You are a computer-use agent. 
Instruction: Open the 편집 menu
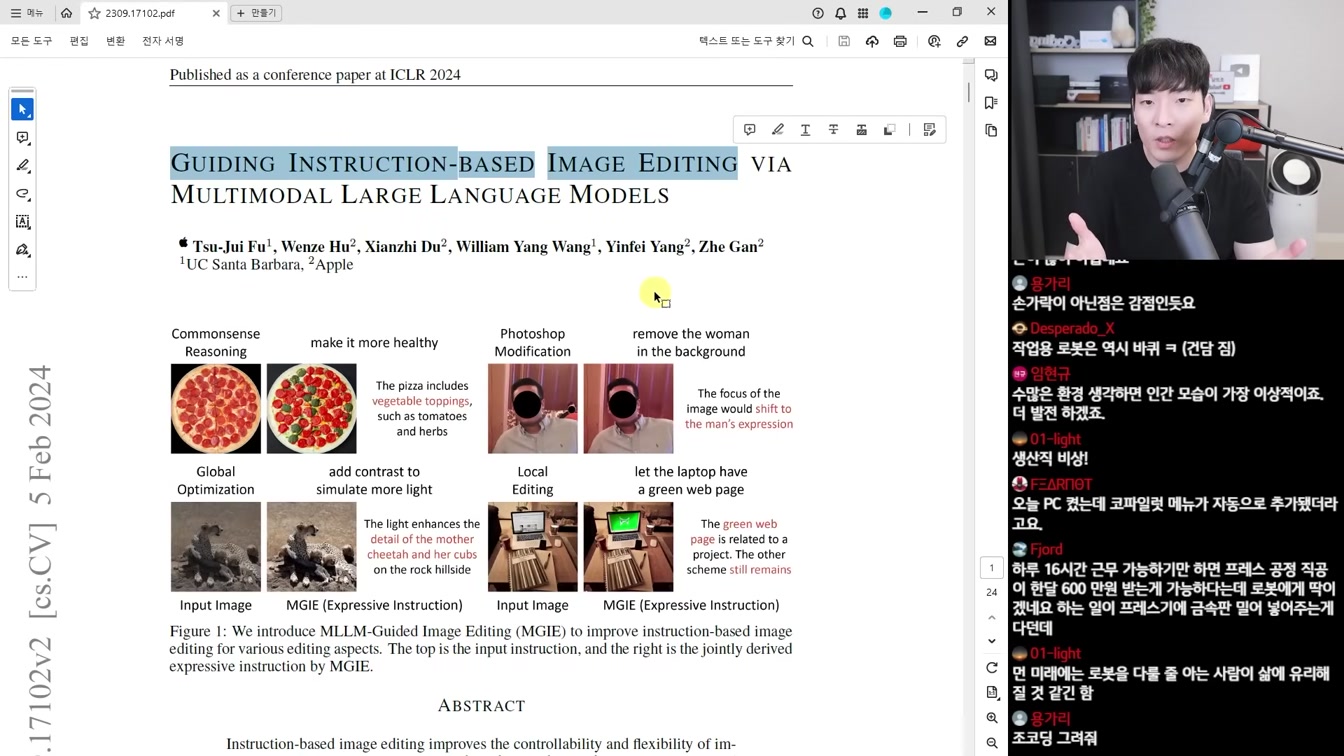click(79, 41)
